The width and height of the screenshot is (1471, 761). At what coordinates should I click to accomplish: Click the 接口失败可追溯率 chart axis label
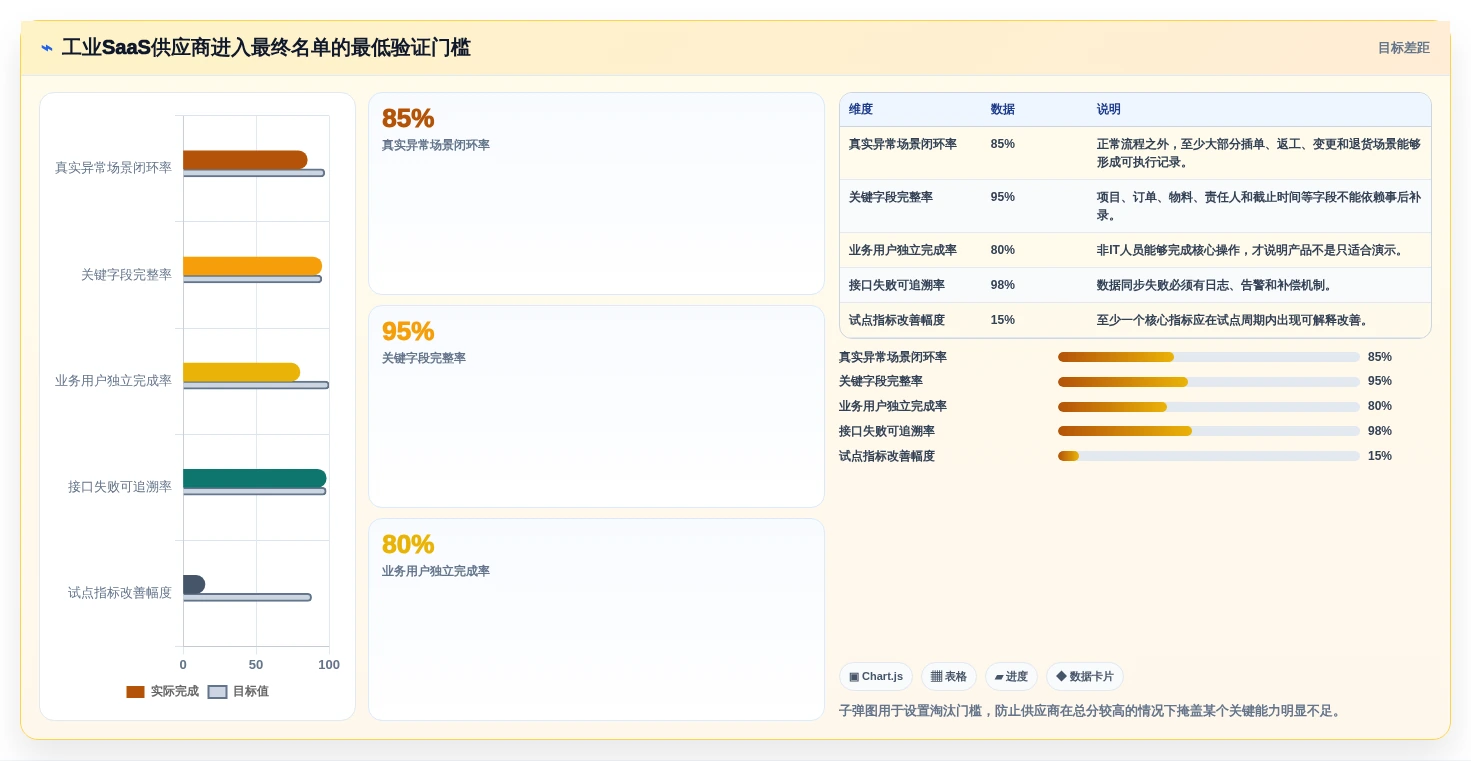[120, 487]
